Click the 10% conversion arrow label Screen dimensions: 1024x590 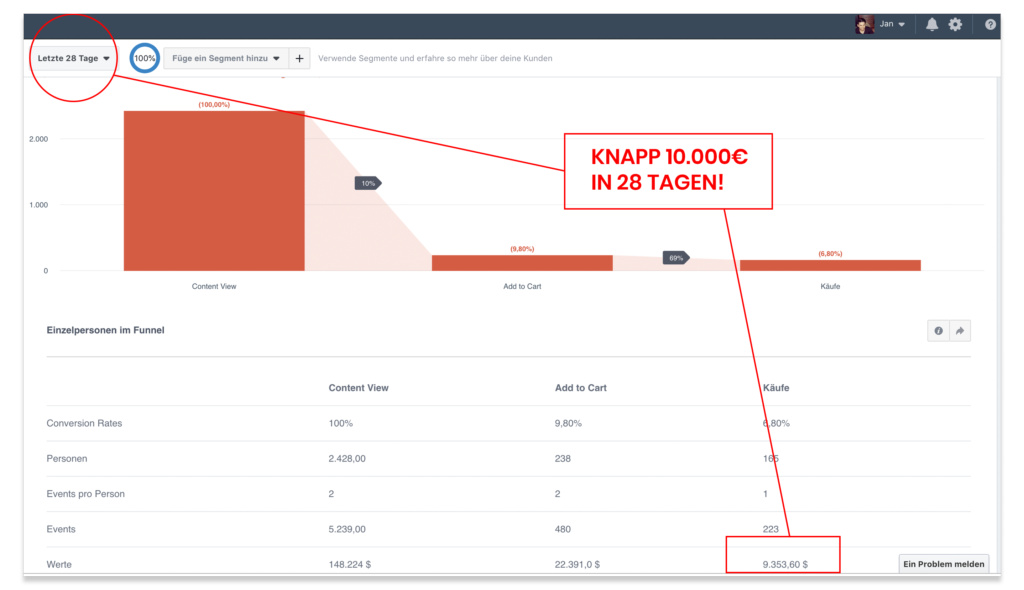point(368,184)
